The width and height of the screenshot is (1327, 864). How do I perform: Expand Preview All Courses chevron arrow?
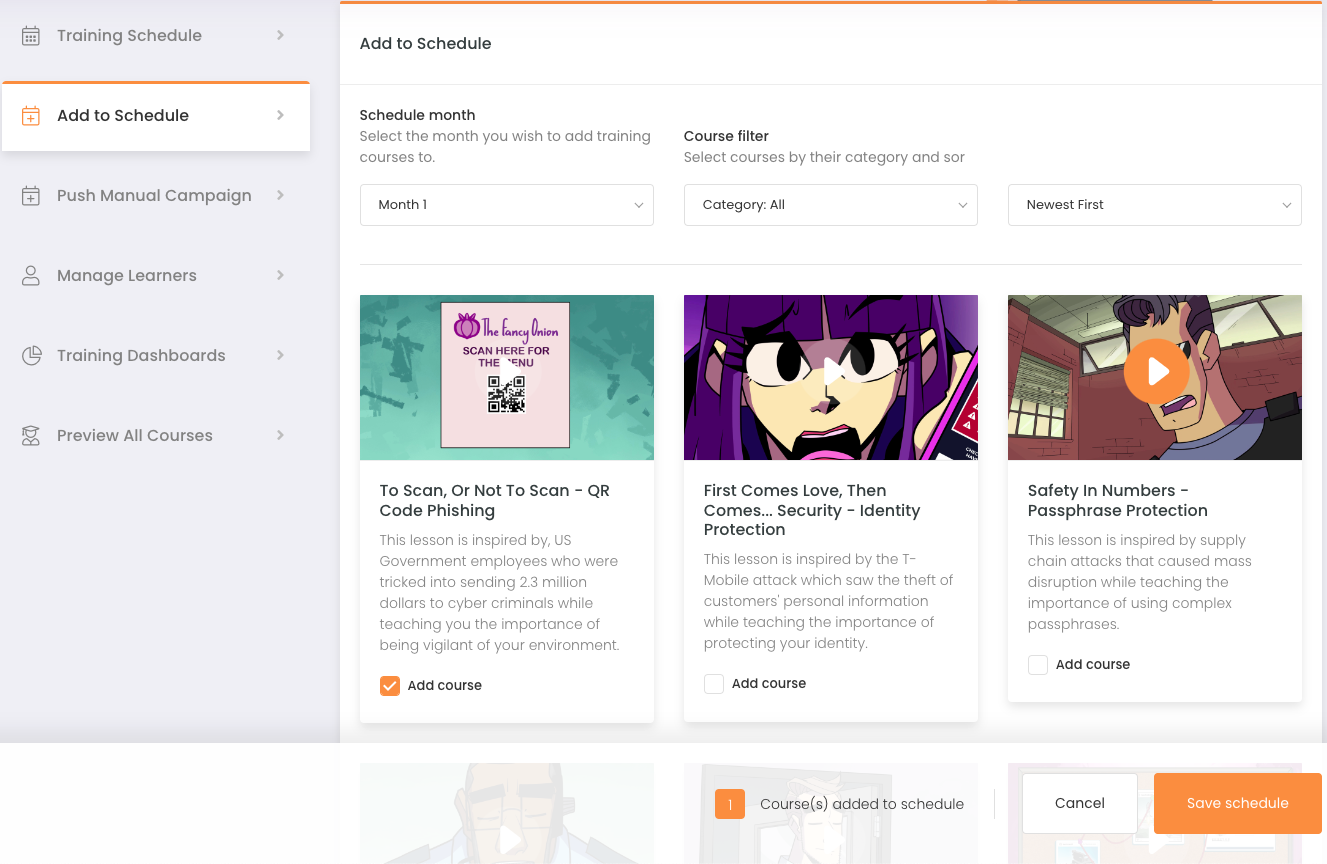tap(281, 435)
